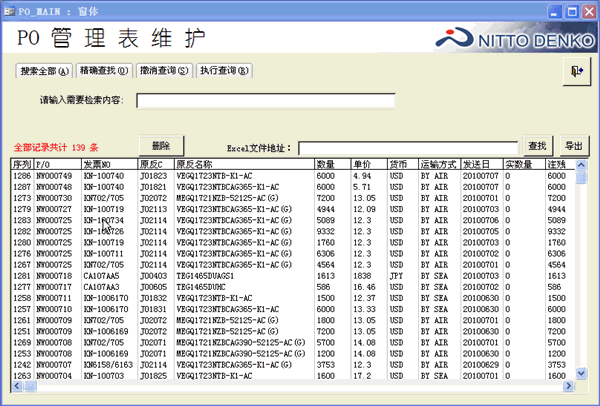
Task: Focus the search content input field
Action: click(266, 101)
